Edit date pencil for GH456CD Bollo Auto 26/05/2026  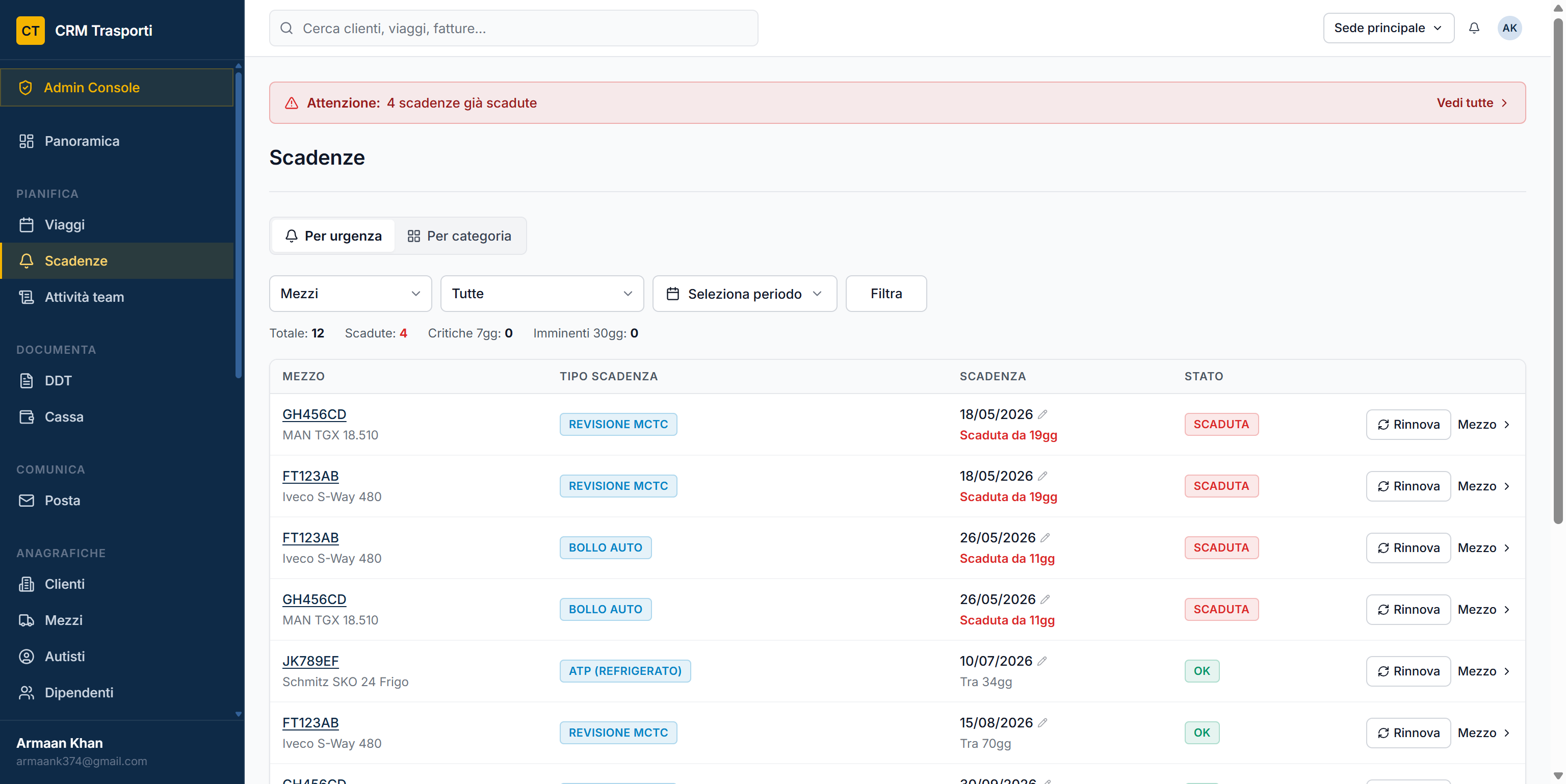[x=1045, y=599]
